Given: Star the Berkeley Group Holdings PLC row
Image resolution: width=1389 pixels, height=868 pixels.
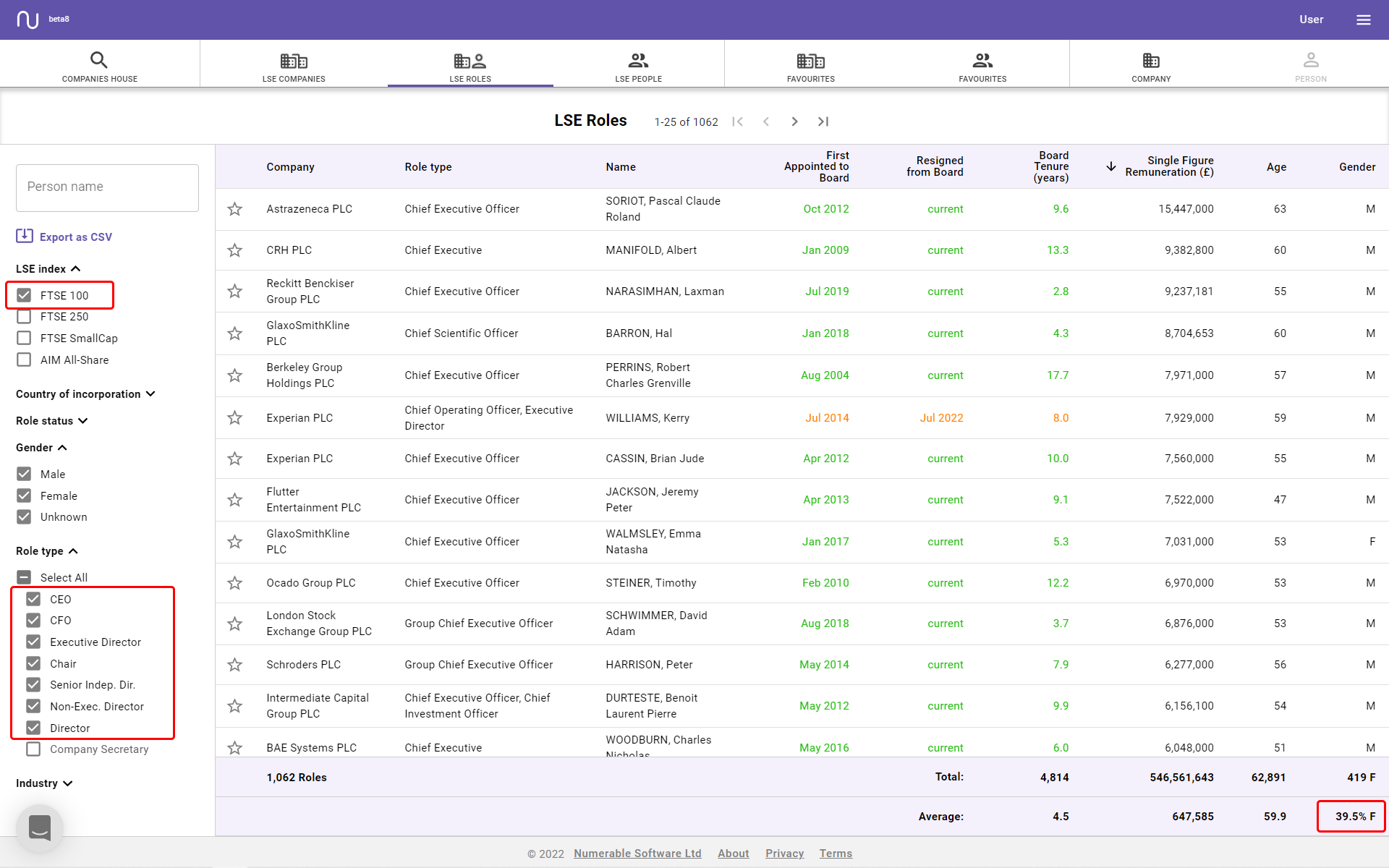Looking at the screenshot, I should [234, 375].
